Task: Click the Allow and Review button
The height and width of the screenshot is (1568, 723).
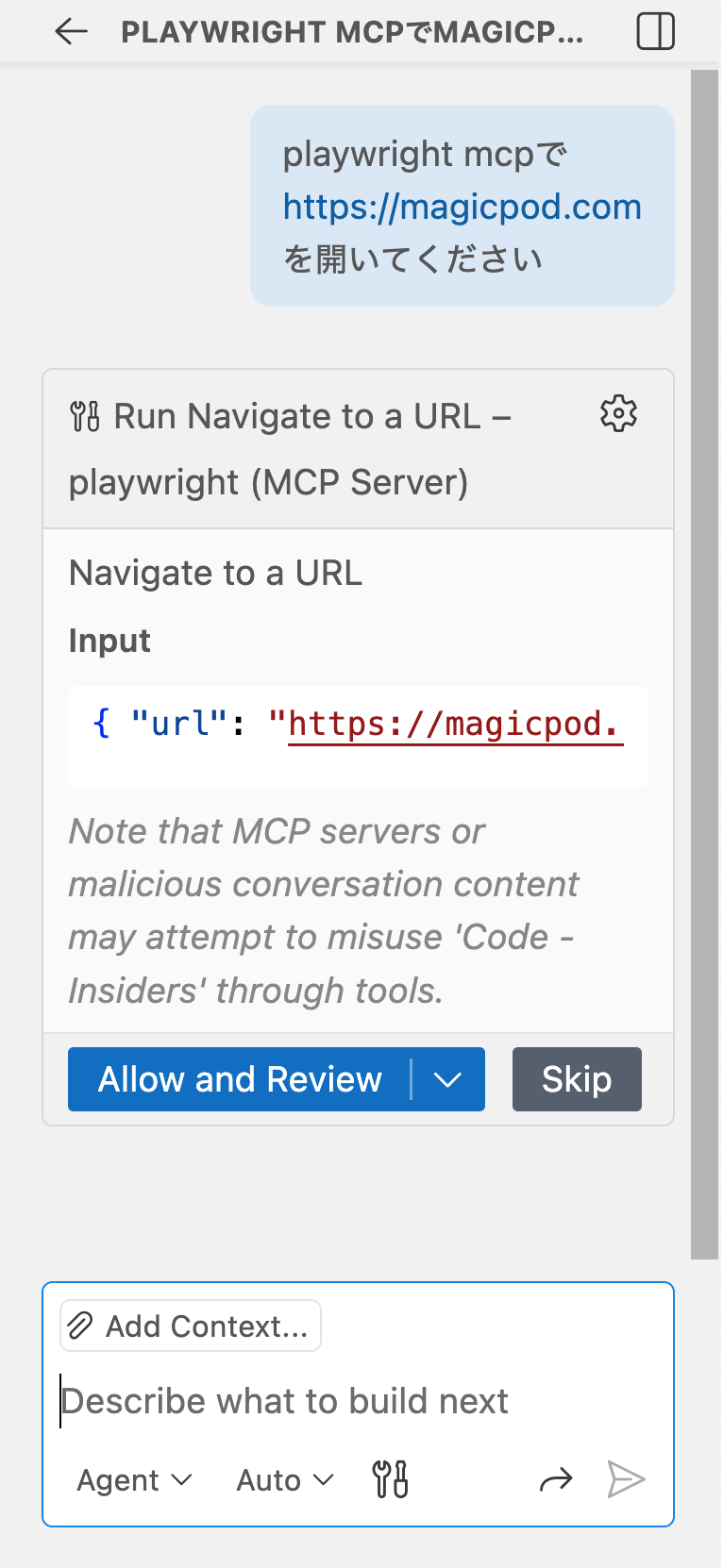Action: (240, 1079)
